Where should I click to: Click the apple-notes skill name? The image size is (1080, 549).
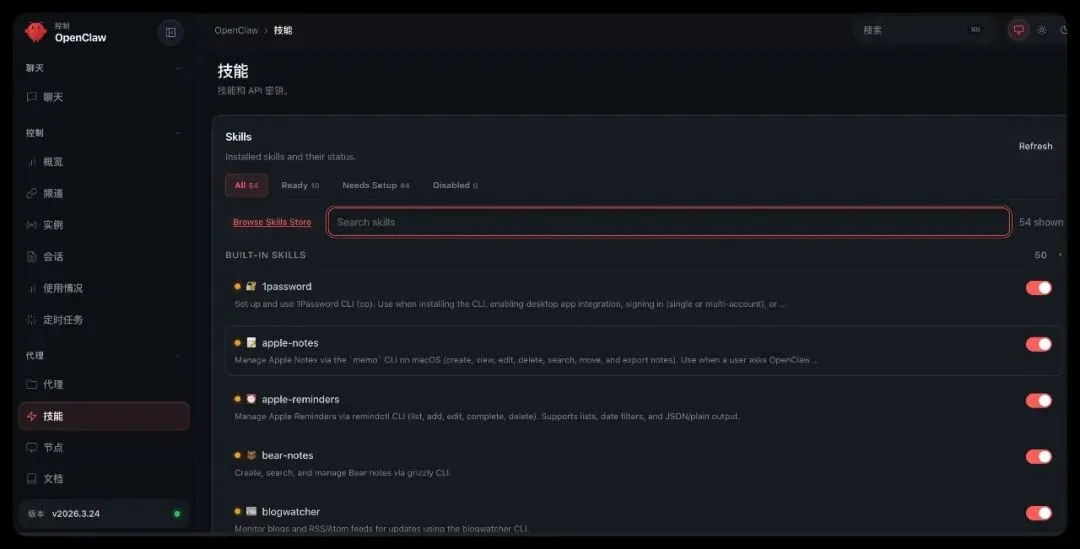tap(290, 343)
